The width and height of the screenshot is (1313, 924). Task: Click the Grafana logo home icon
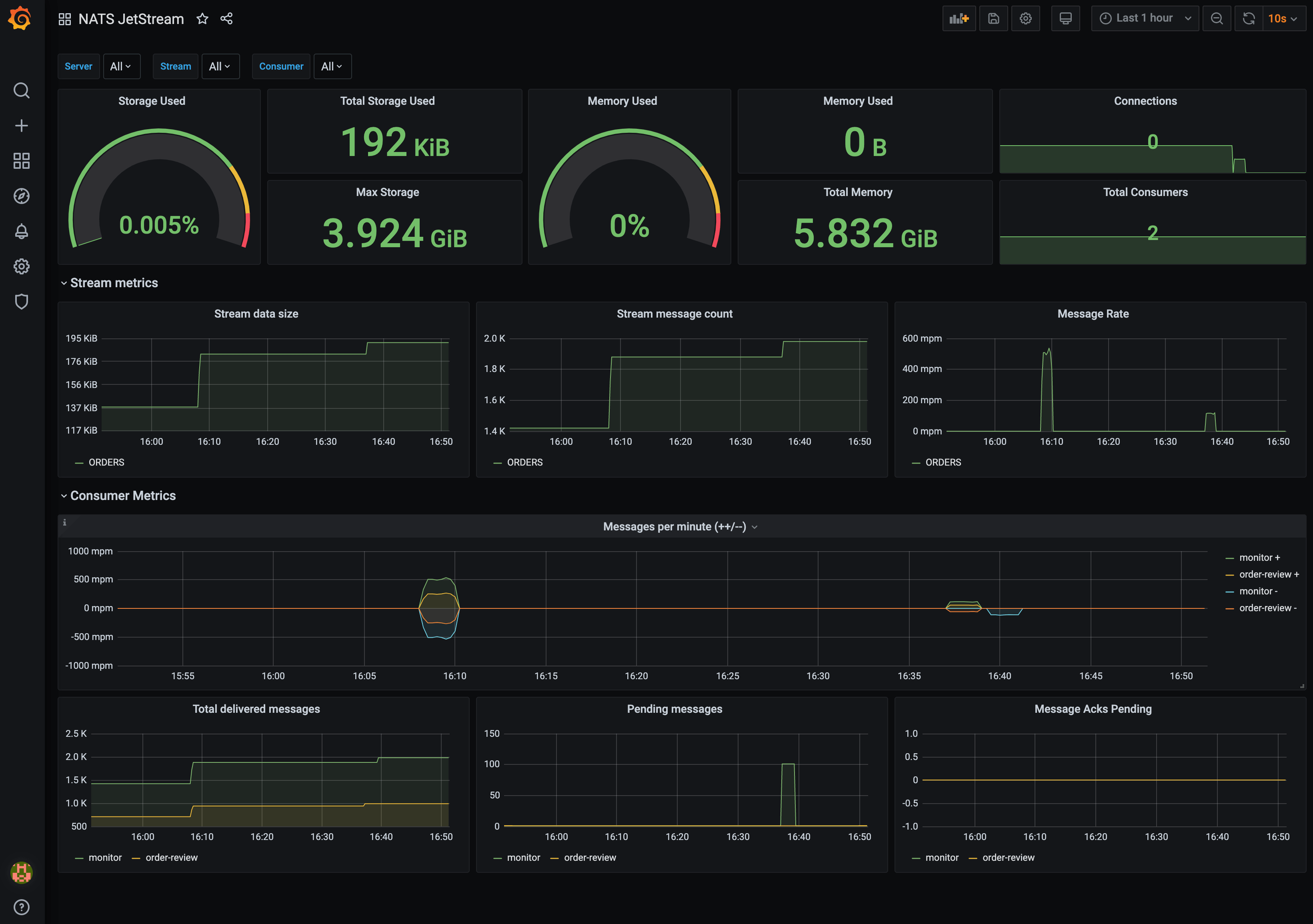[20, 18]
